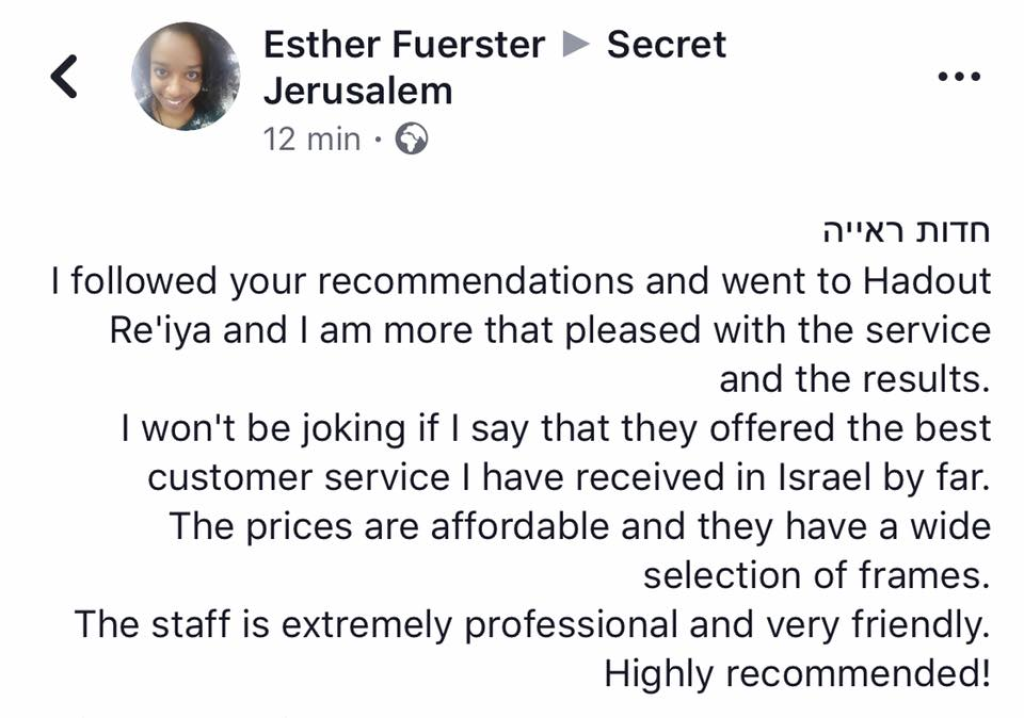Image resolution: width=1024 pixels, height=718 pixels.
Task: Click the line starting "The prices are affordable"
Action: click(579, 526)
